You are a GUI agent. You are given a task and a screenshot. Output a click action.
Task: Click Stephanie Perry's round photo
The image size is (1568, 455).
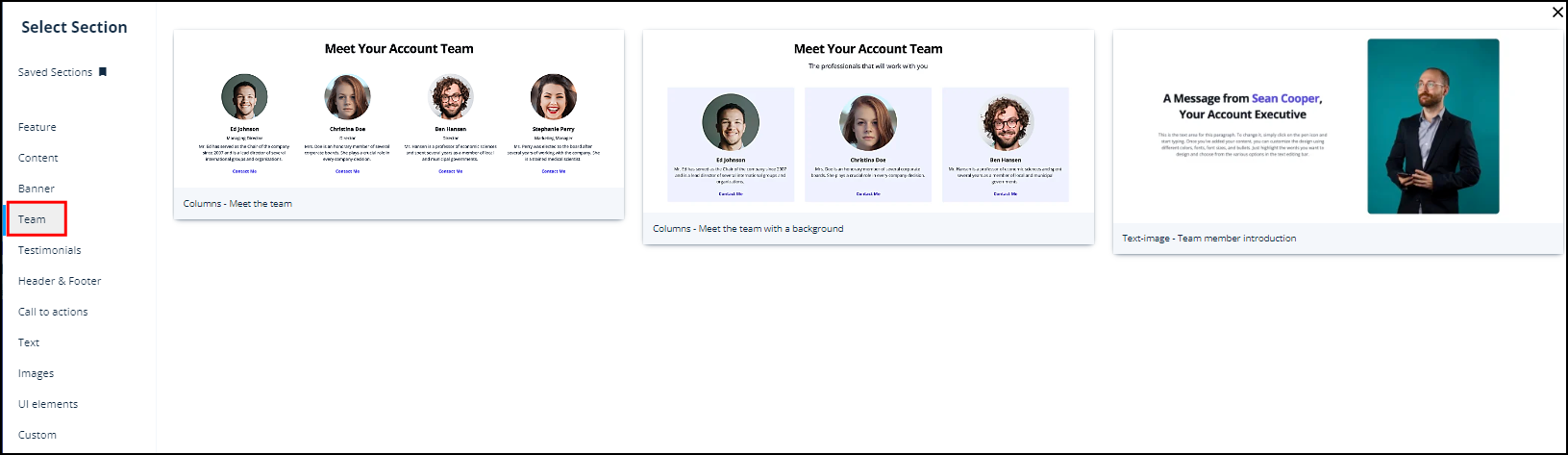(554, 97)
